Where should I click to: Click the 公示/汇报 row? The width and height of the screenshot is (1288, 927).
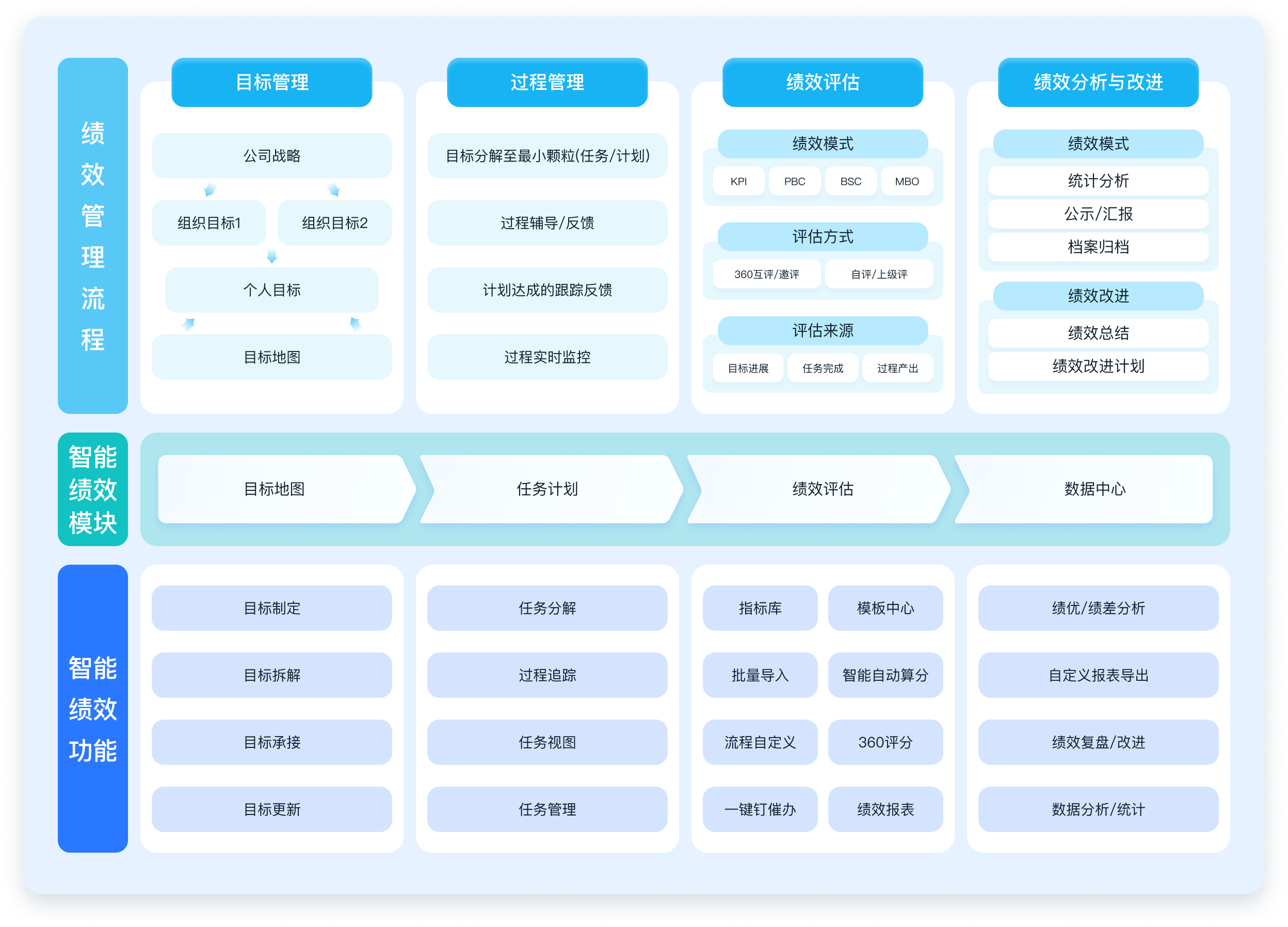[1098, 214]
